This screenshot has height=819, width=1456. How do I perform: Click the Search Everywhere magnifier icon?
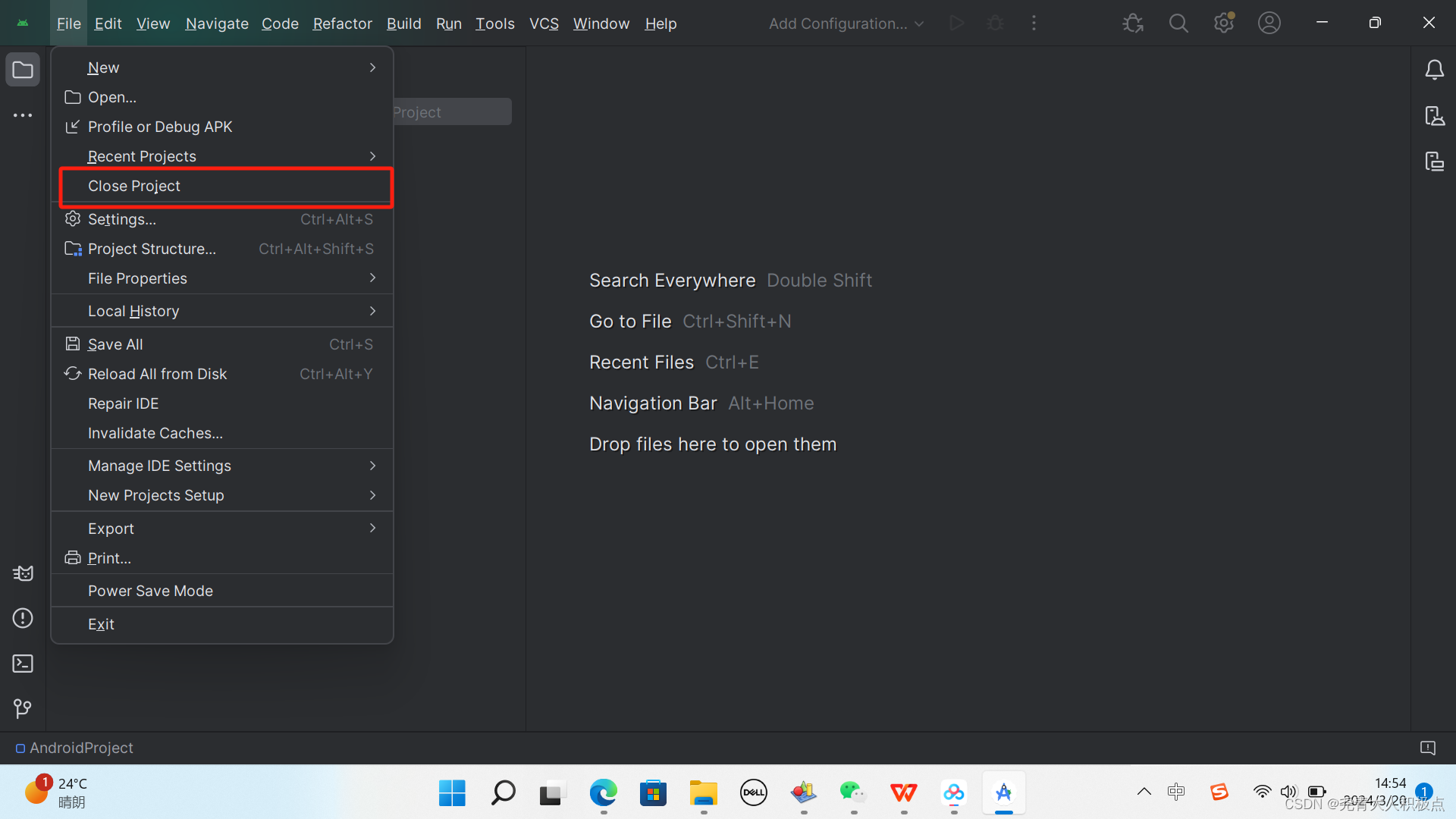(x=1178, y=24)
